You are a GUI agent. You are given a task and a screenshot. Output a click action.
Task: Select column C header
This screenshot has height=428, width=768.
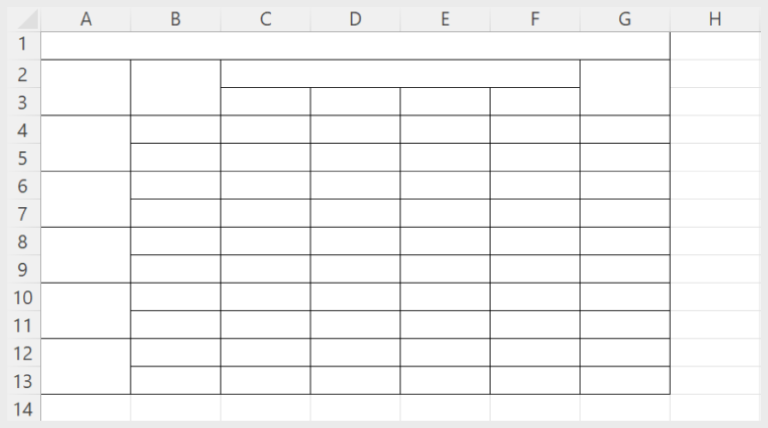(x=265, y=19)
